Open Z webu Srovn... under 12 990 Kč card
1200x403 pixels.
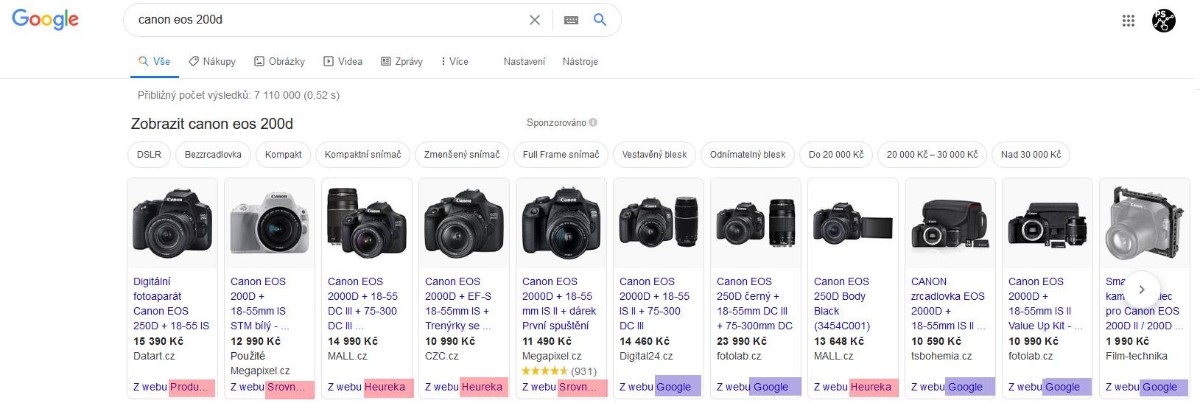[x=270, y=387]
